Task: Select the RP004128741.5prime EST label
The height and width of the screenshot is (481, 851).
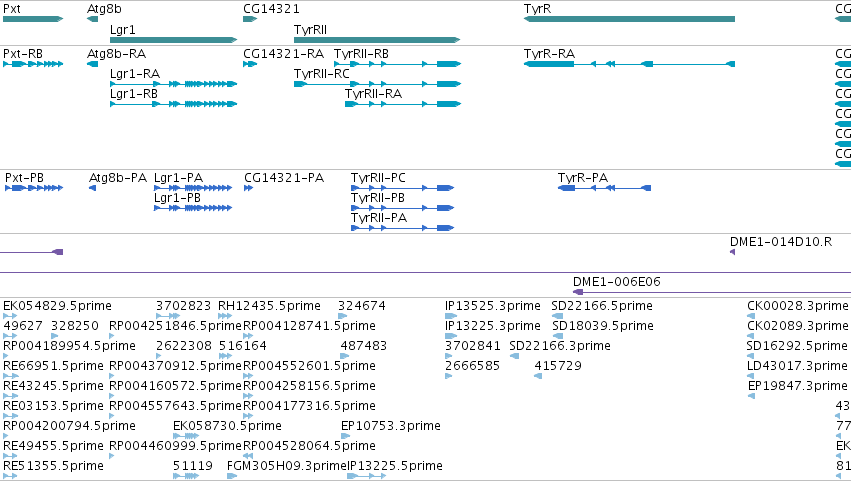Action: 309,326
